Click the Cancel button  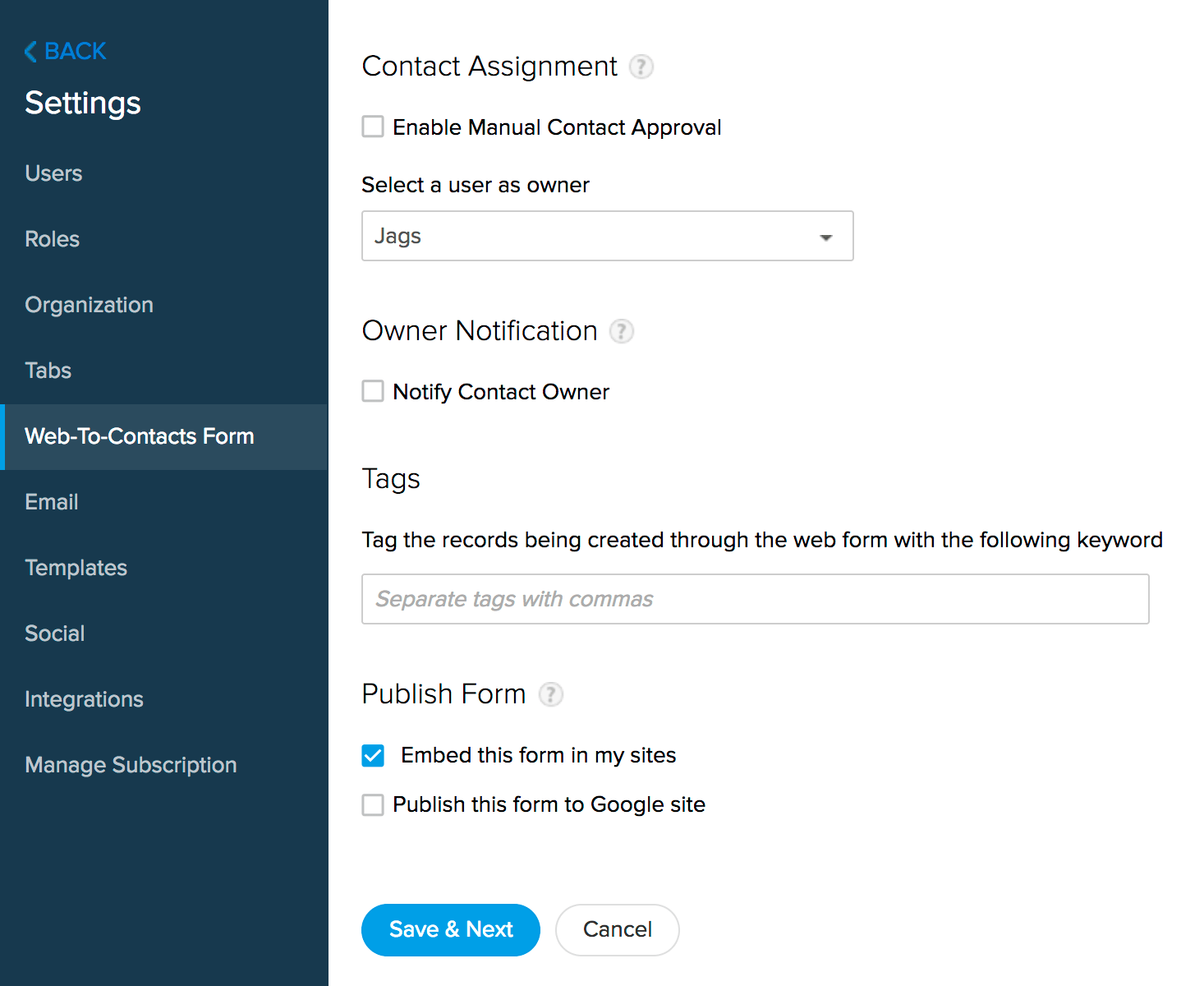[x=617, y=929]
